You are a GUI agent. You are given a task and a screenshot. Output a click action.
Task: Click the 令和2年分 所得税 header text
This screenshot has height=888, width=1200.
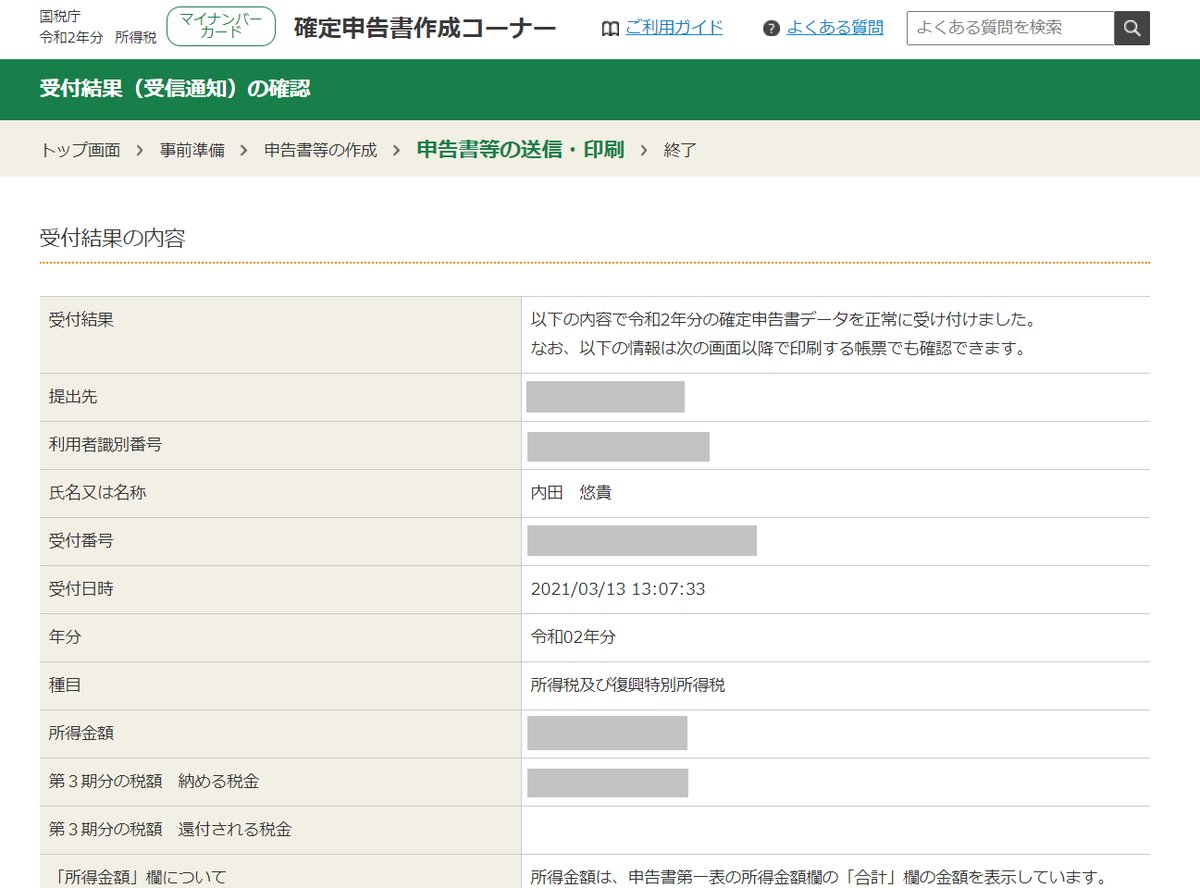pos(98,37)
